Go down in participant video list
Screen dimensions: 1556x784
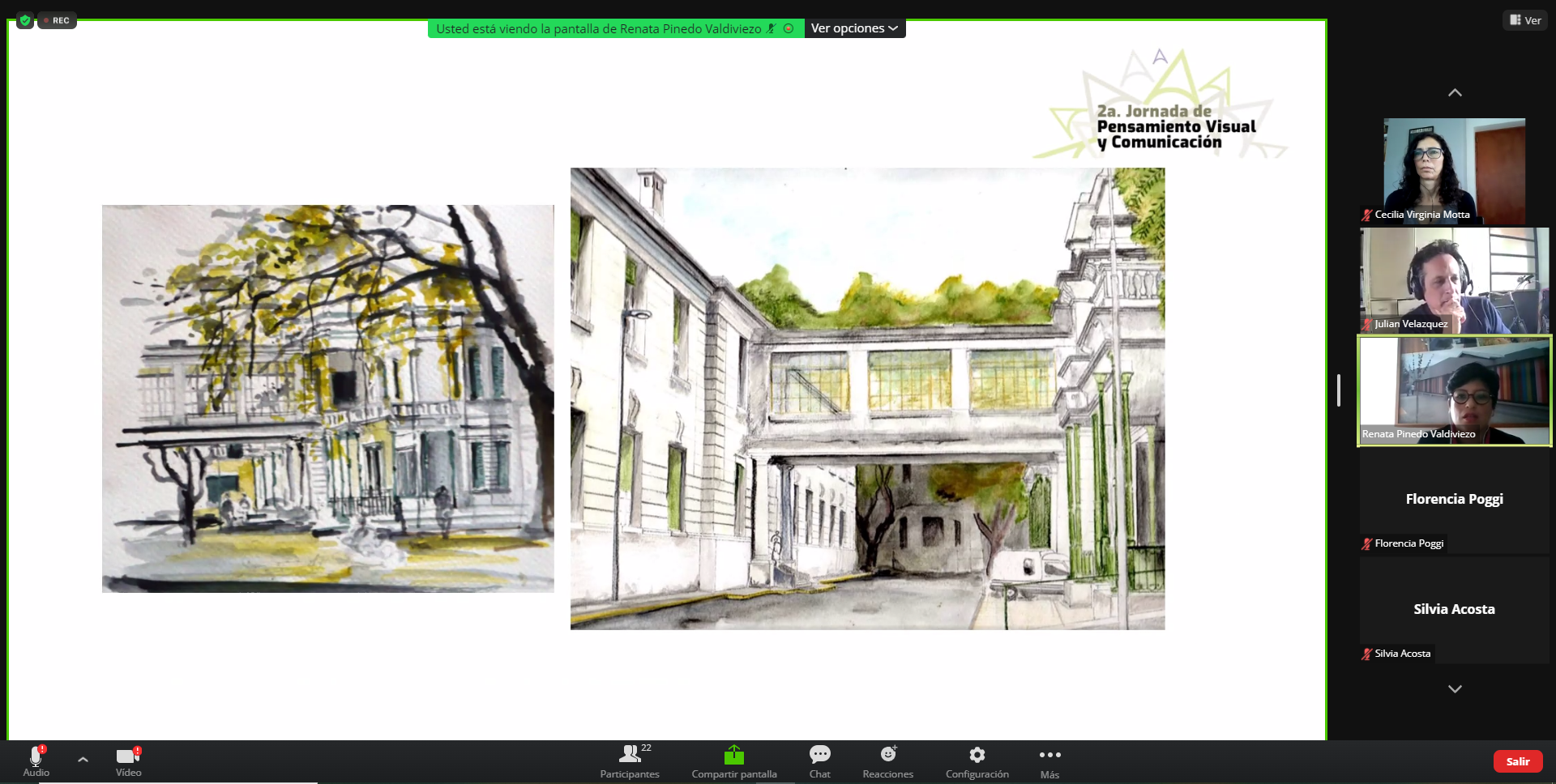point(1455,688)
